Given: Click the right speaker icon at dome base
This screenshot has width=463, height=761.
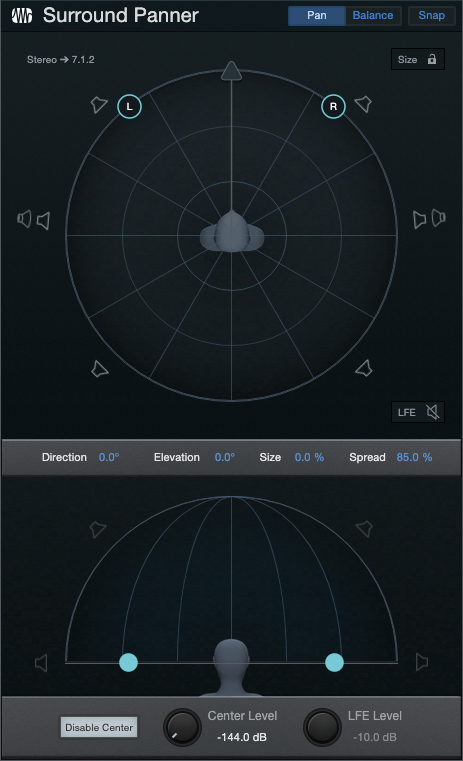Looking at the screenshot, I should tap(422, 662).
